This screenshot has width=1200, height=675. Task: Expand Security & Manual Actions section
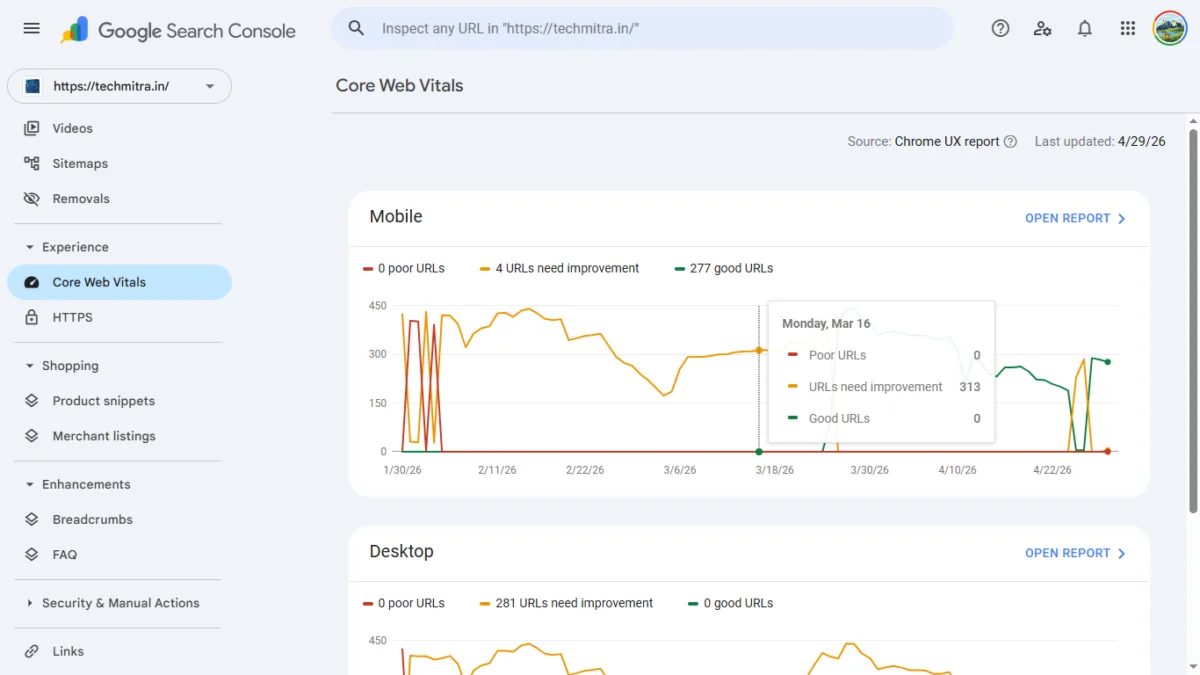pyautogui.click(x=30, y=603)
